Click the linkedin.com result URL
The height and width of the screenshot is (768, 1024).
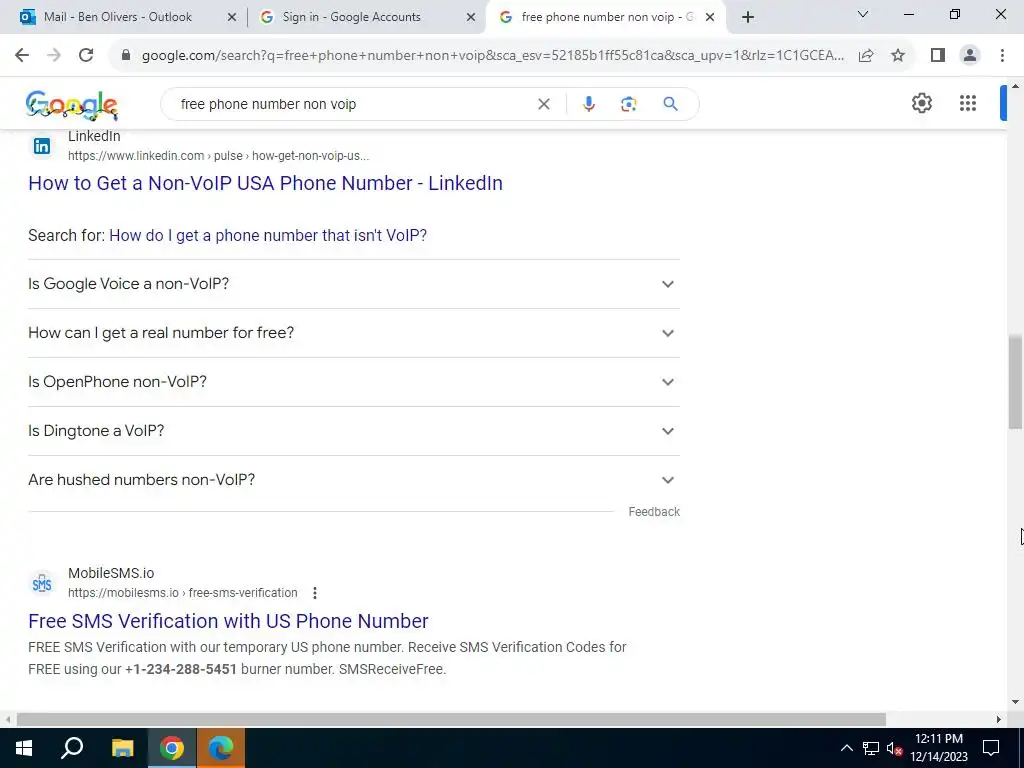[218, 156]
